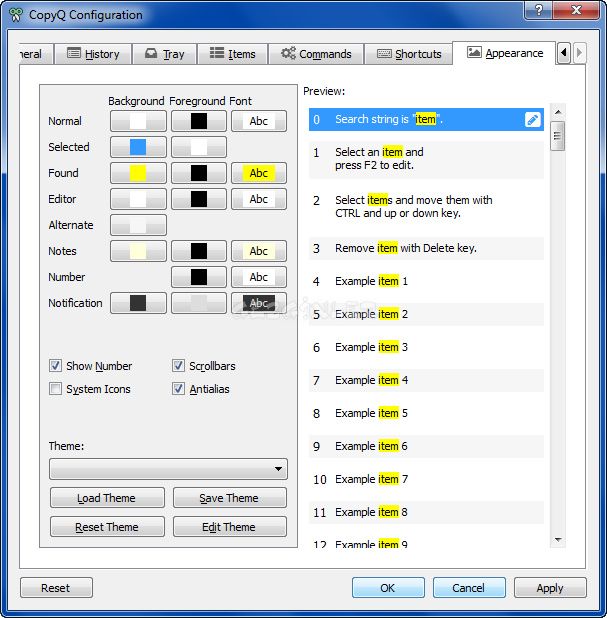Open the Notes font Abc button
The width and height of the screenshot is (607, 618).
259,251
